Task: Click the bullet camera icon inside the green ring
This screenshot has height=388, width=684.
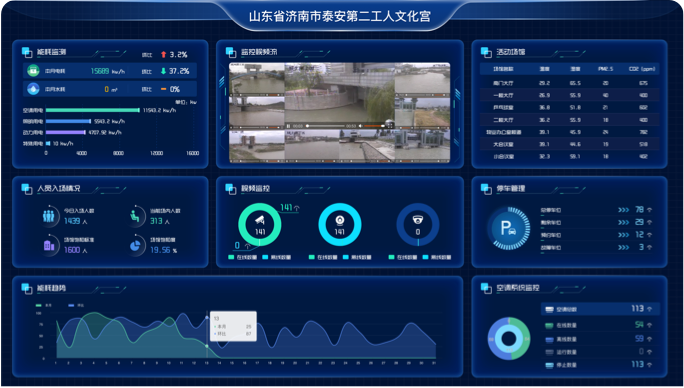Action: click(260, 220)
